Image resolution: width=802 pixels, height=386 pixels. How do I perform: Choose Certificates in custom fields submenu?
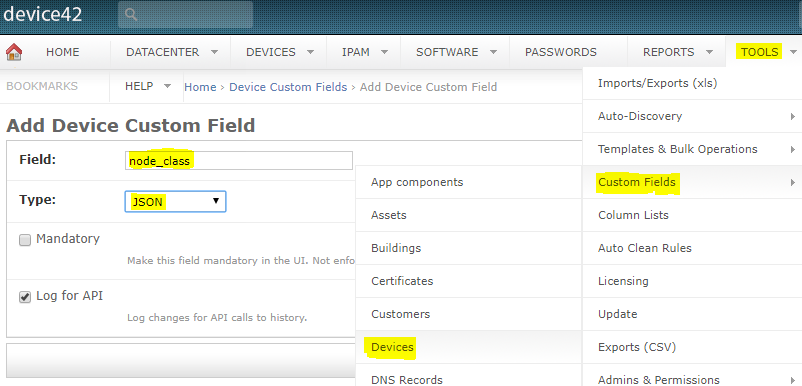[x=469, y=281]
